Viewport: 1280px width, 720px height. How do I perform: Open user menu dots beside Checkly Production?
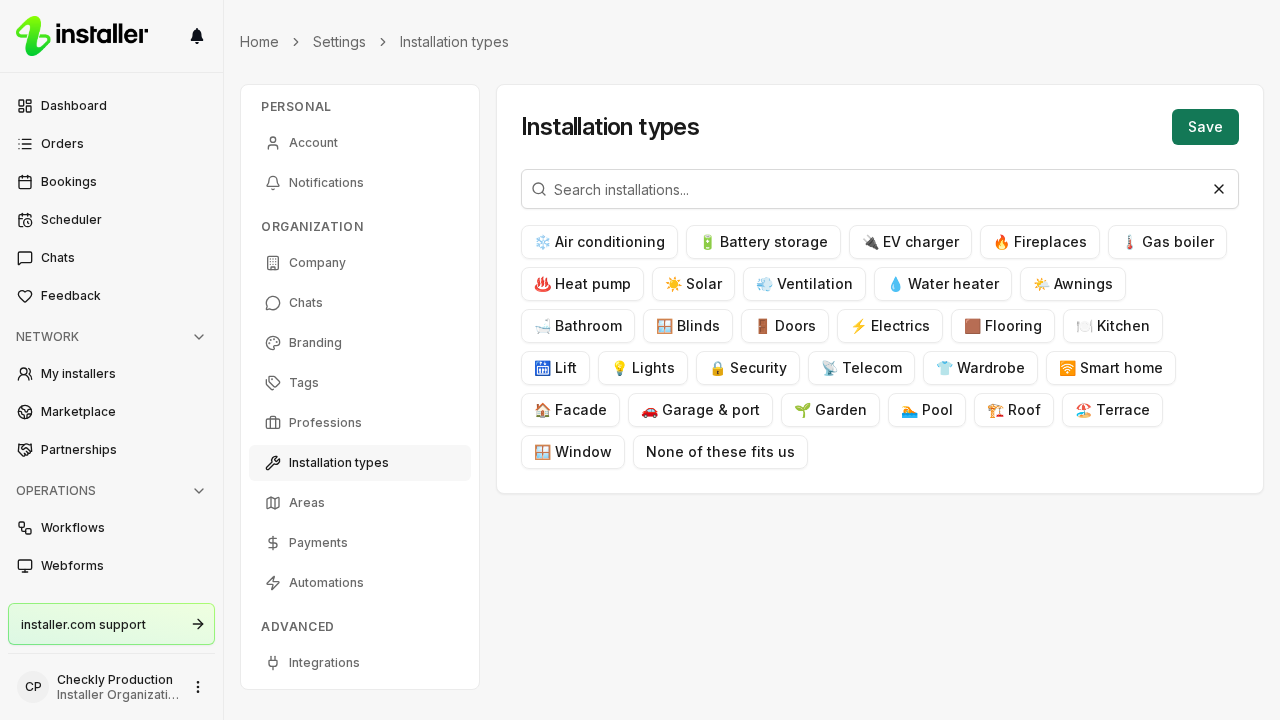(198, 687)
